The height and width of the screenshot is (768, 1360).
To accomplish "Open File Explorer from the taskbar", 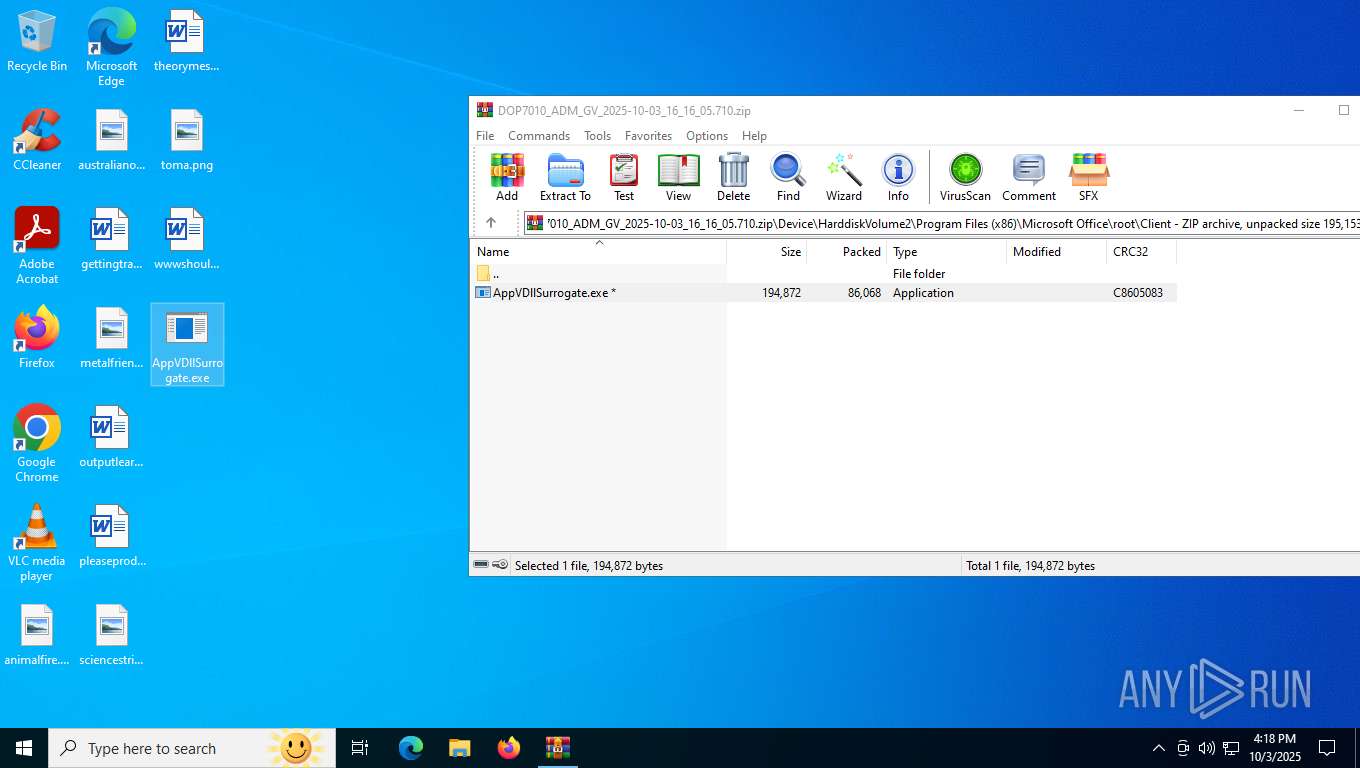I will coord(459,748).
